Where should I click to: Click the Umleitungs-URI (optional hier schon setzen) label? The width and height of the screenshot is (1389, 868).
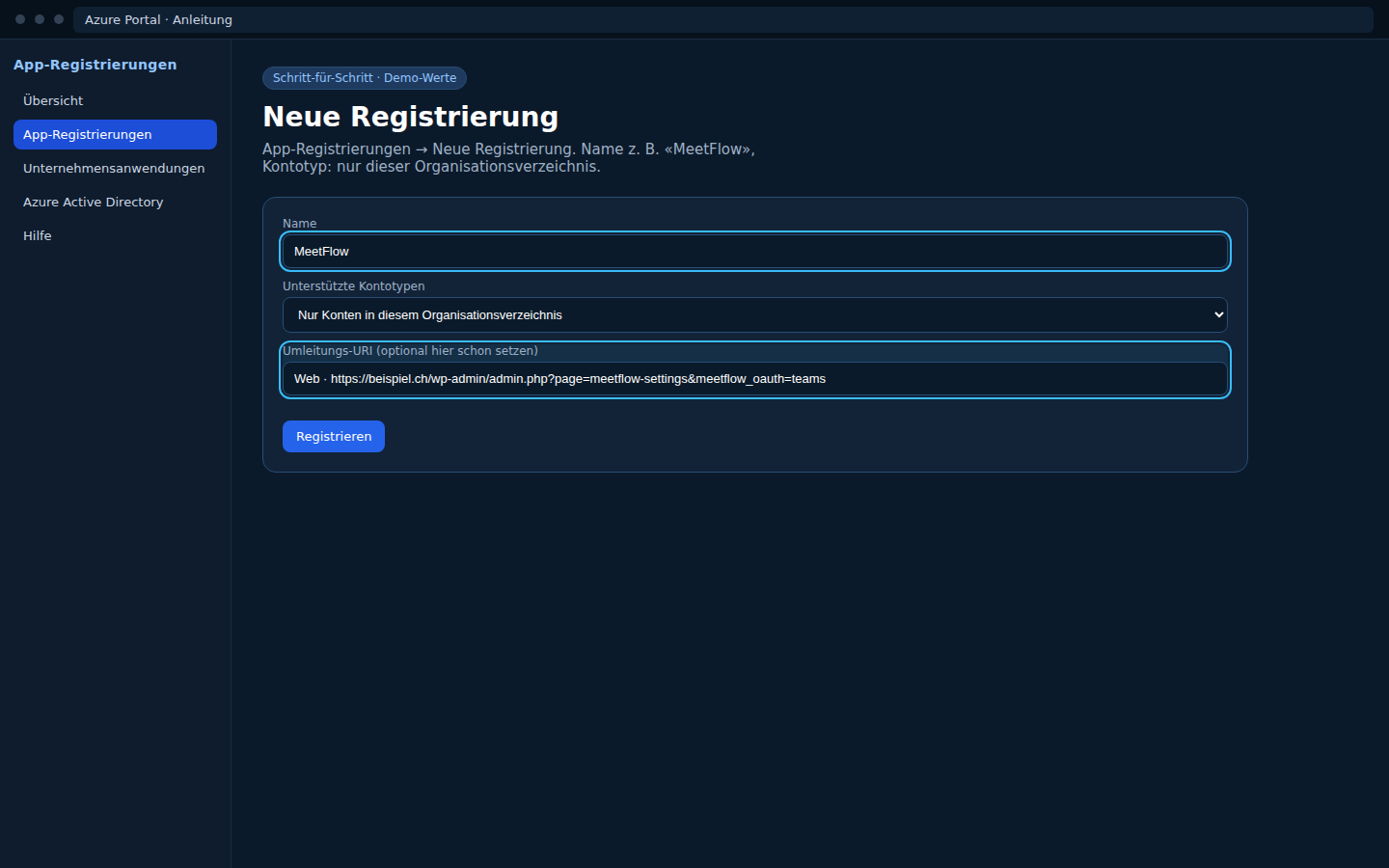(x=410, y=351)
